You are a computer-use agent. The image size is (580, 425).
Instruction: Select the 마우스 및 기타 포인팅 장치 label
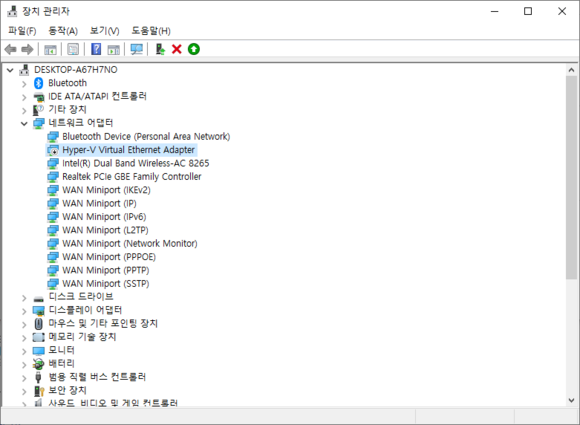pos(103,323)
